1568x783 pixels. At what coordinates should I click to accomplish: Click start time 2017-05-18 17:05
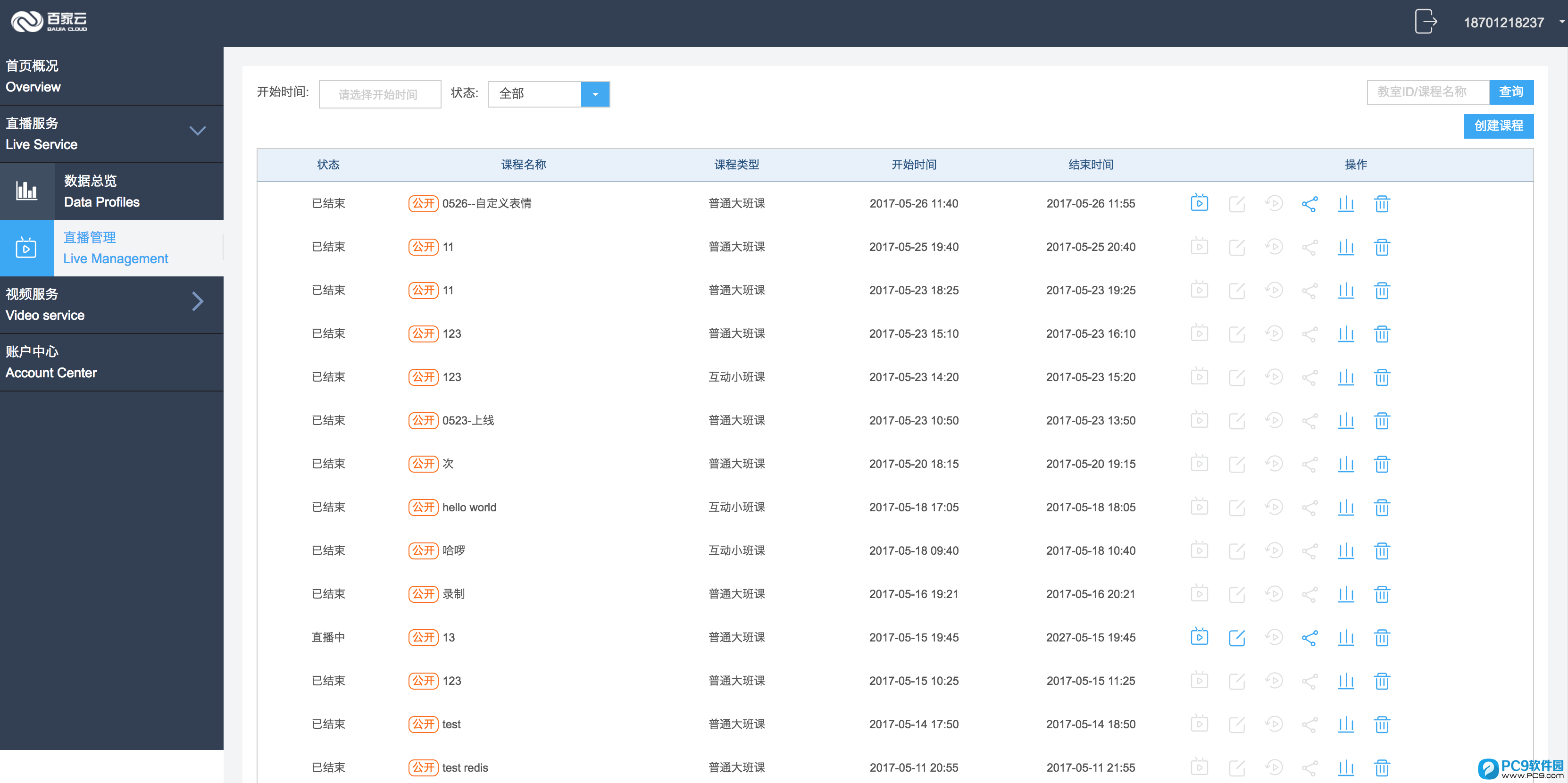coord(913,507)
